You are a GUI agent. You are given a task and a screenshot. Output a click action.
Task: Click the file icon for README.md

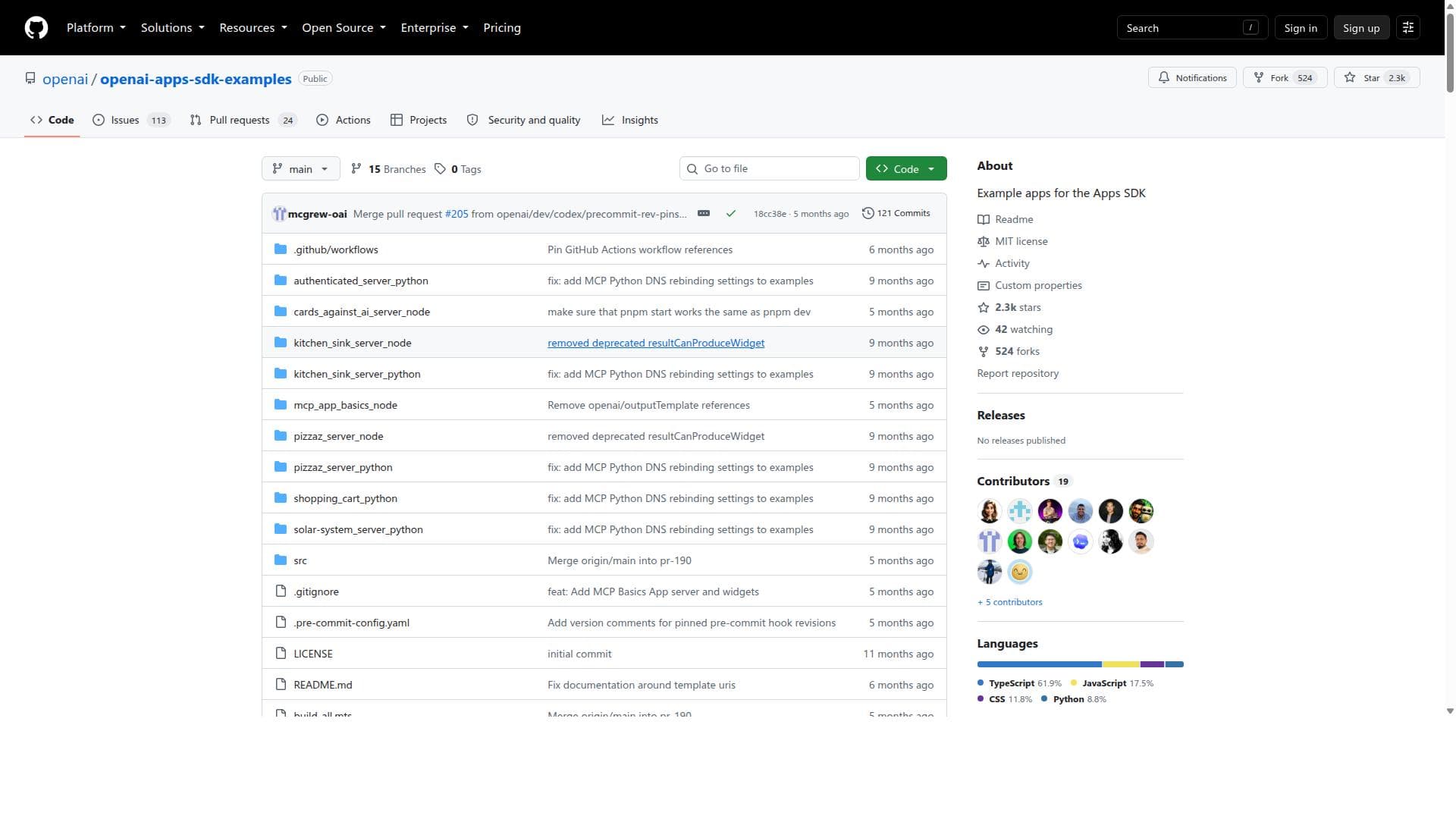[x=281, y=685]
